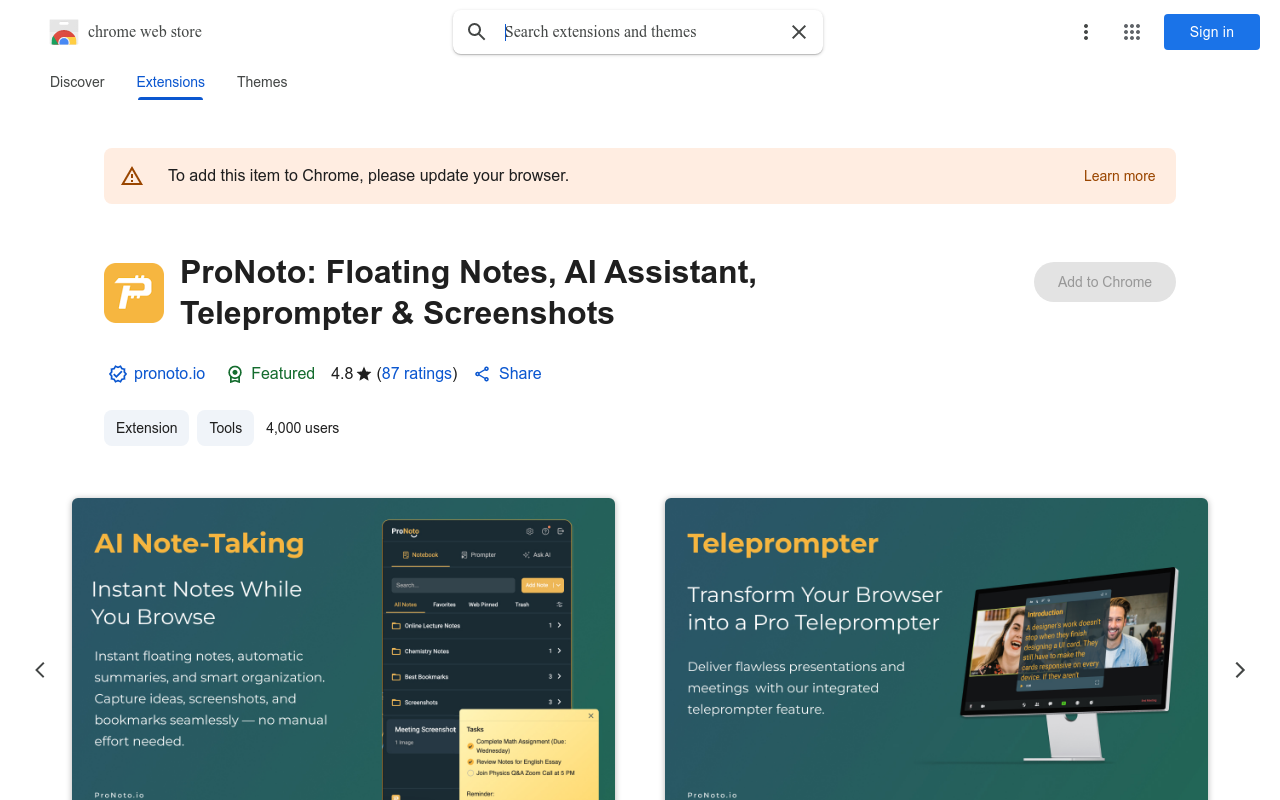Visit the pronoto.io publisher link

point(169,374)
